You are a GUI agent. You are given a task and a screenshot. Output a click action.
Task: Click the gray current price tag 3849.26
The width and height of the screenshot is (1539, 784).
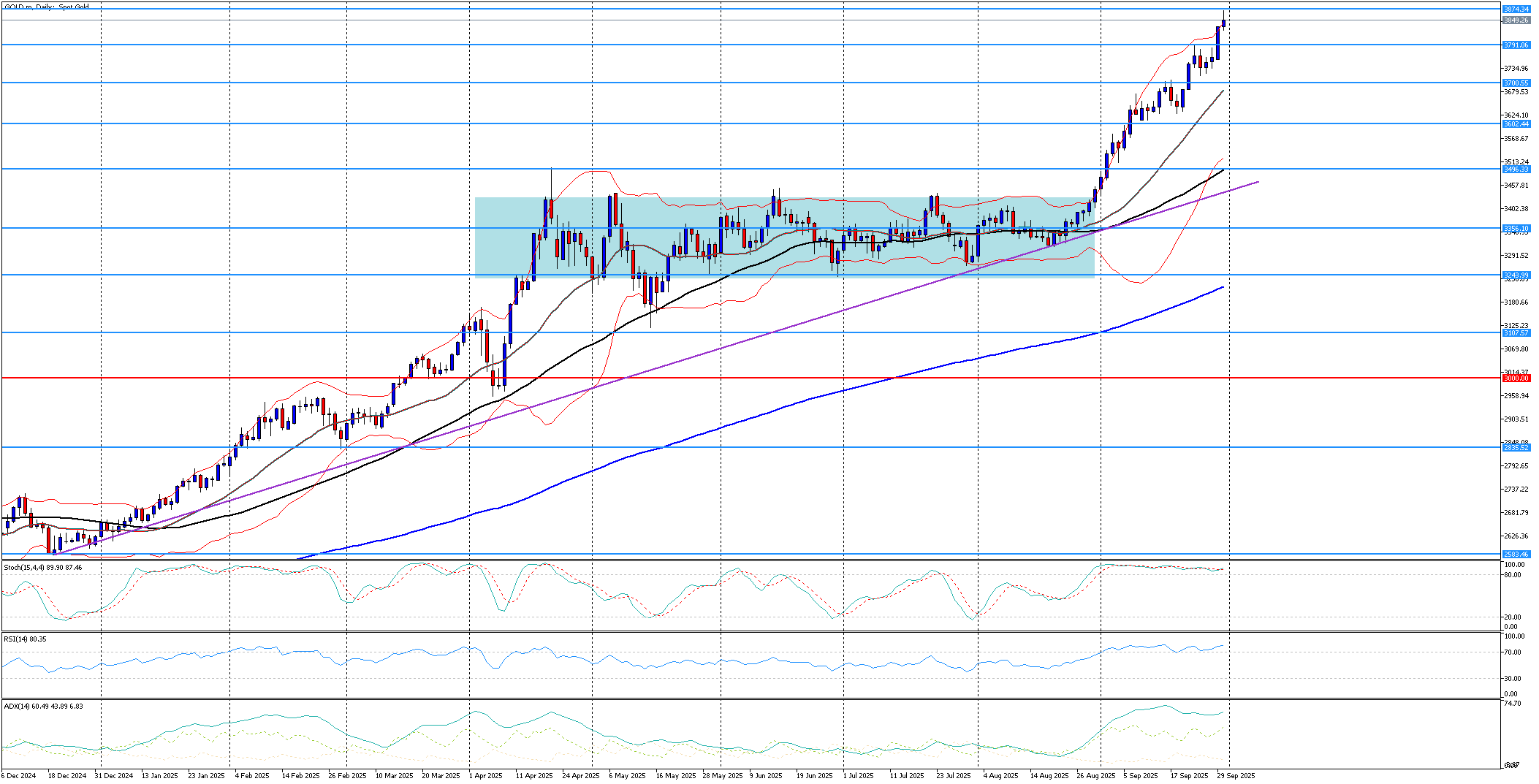click(x=1516, y=20)
